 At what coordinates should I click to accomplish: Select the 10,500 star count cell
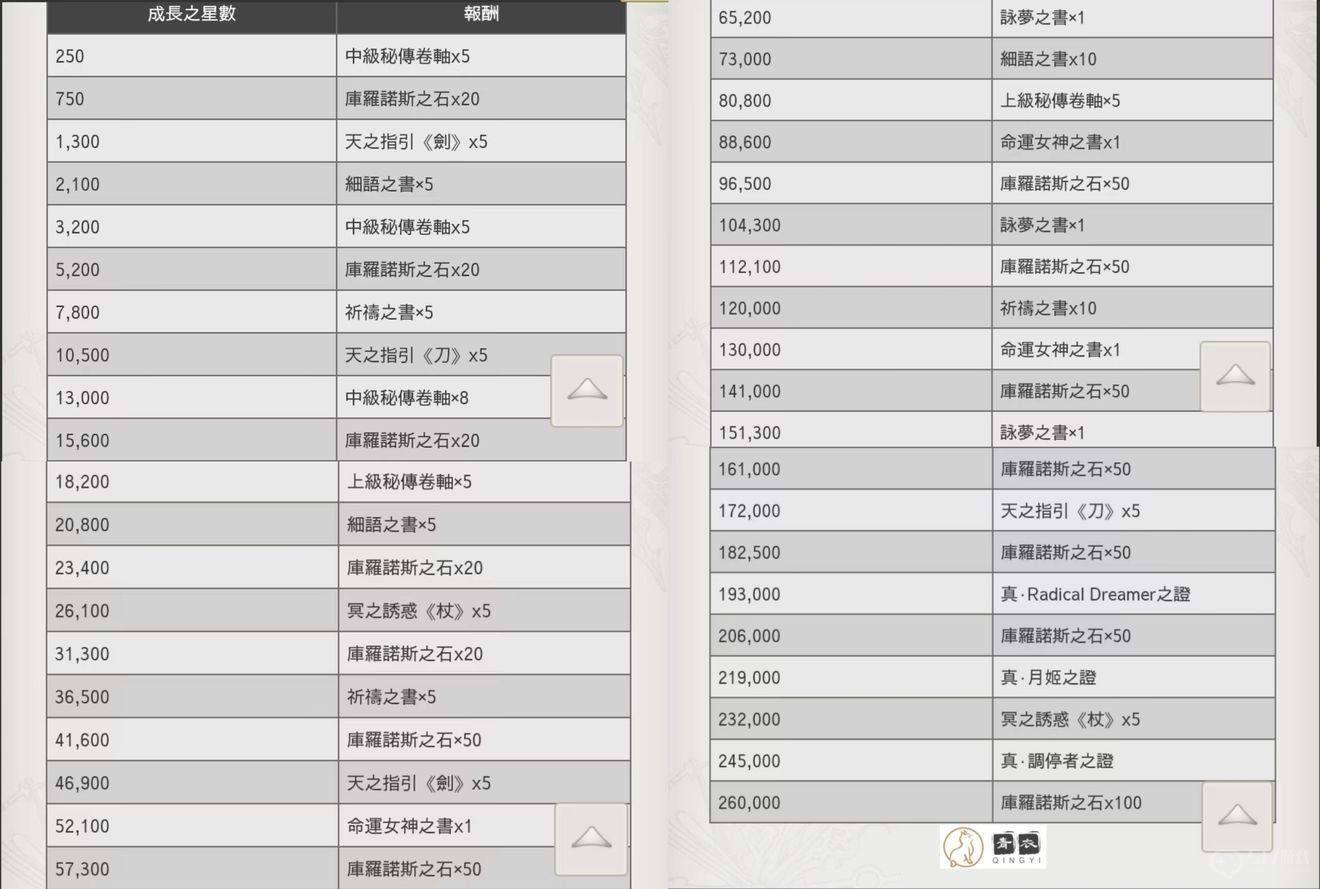tap(191, 355)
